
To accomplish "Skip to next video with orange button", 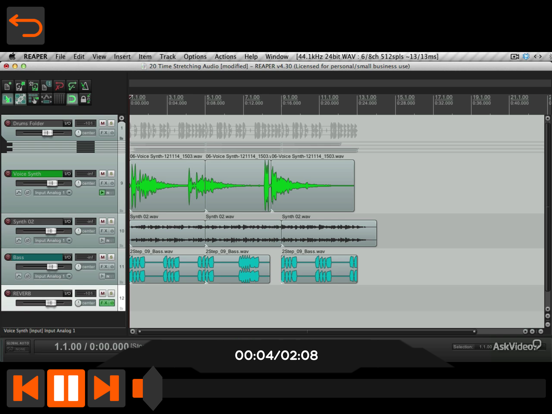I will (107, 388).
